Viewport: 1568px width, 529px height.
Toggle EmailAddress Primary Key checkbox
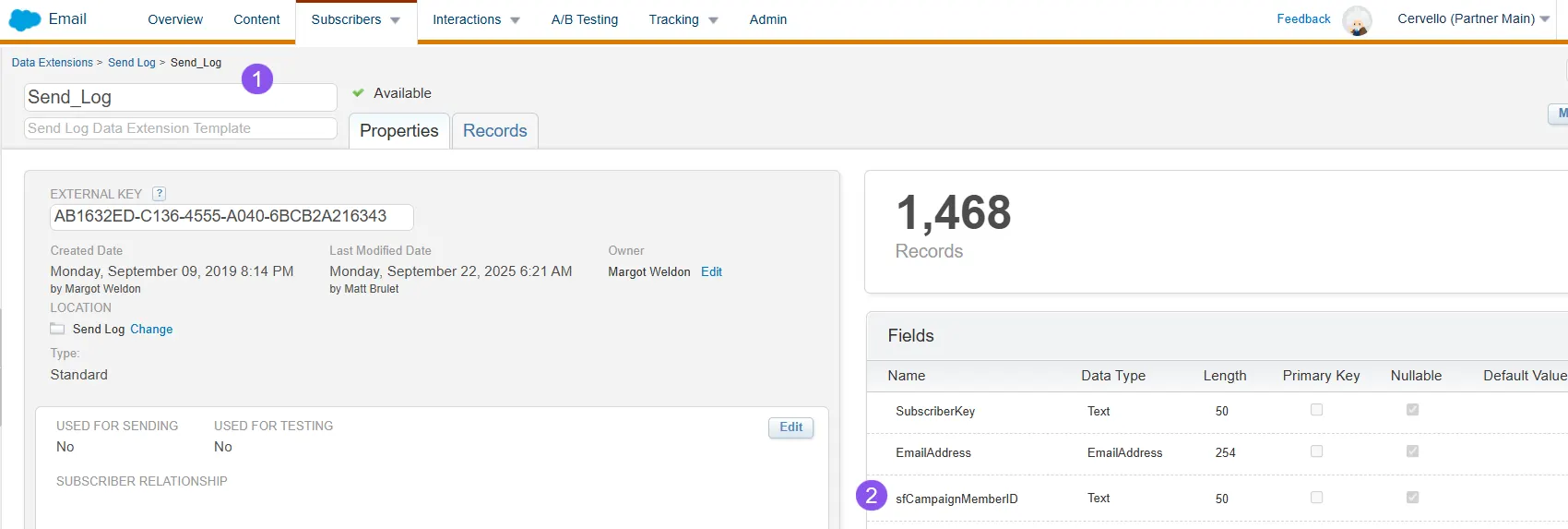click(1316, 451)
